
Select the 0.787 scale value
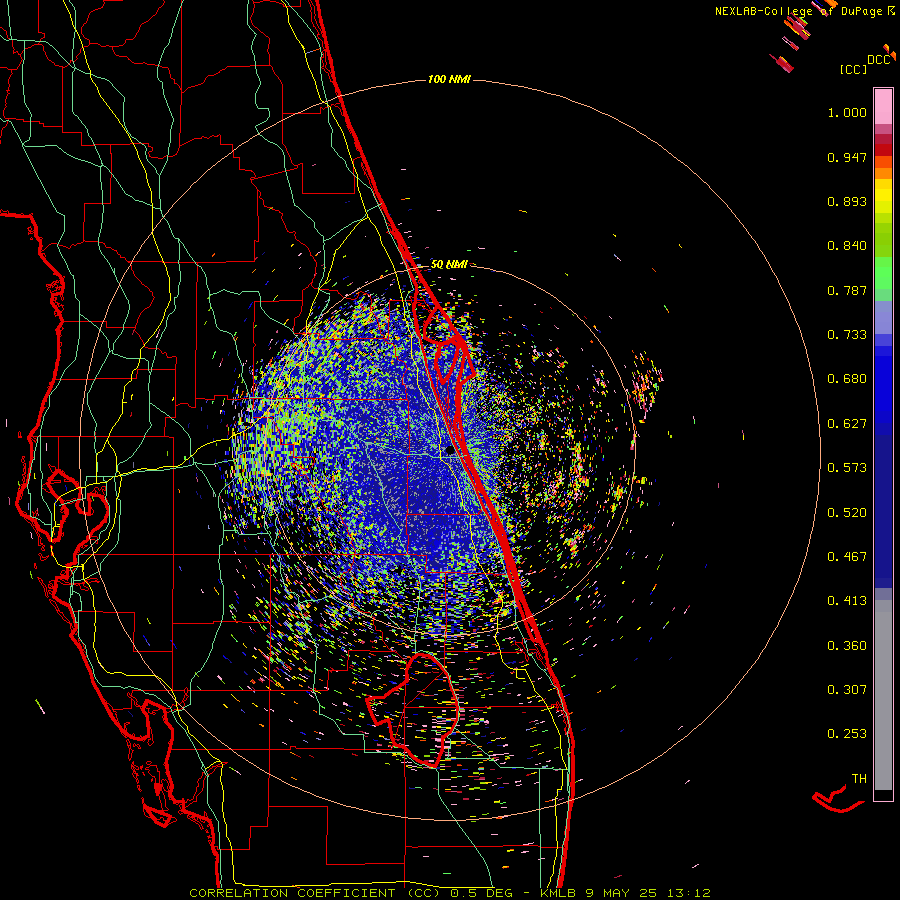(x=847, y=290)
